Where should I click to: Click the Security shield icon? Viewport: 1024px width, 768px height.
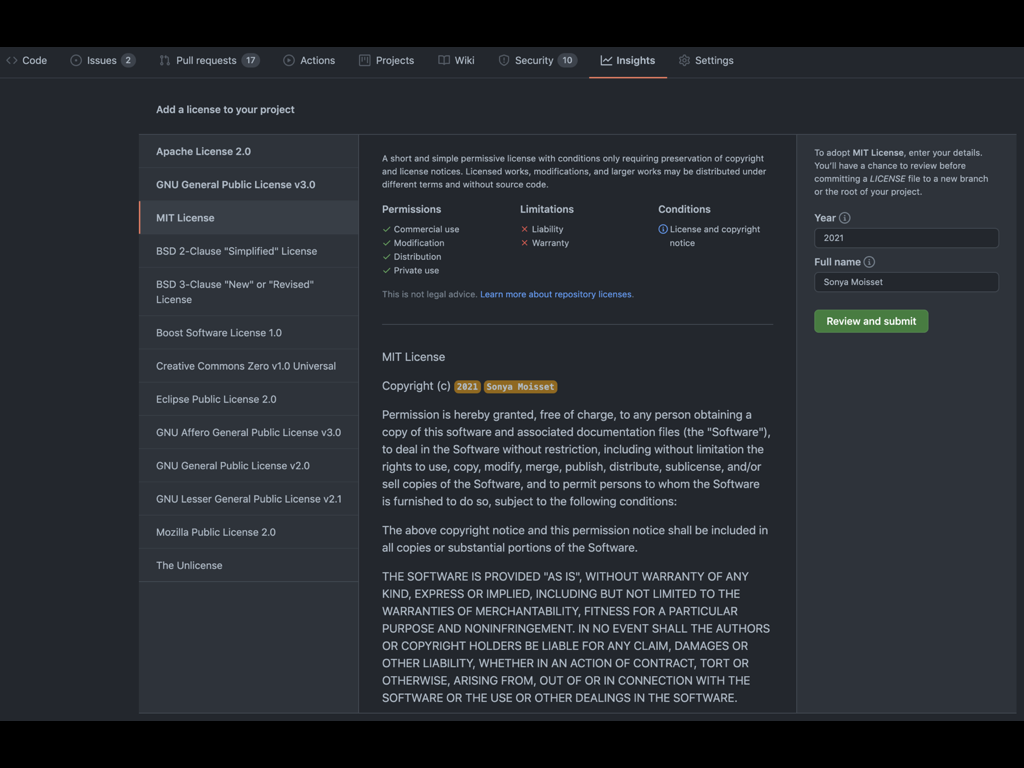pyautogui.click(x=504, y=60)
